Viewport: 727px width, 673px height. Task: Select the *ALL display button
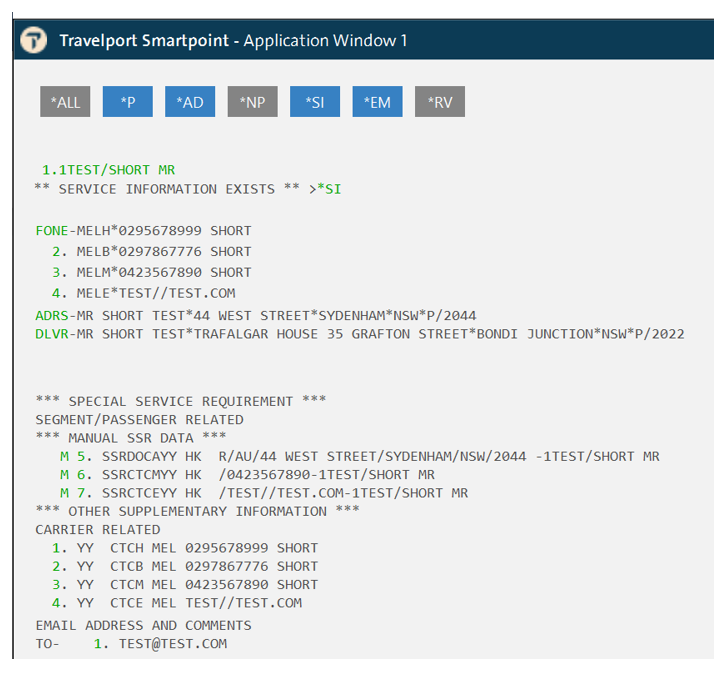tap(65, 102)
